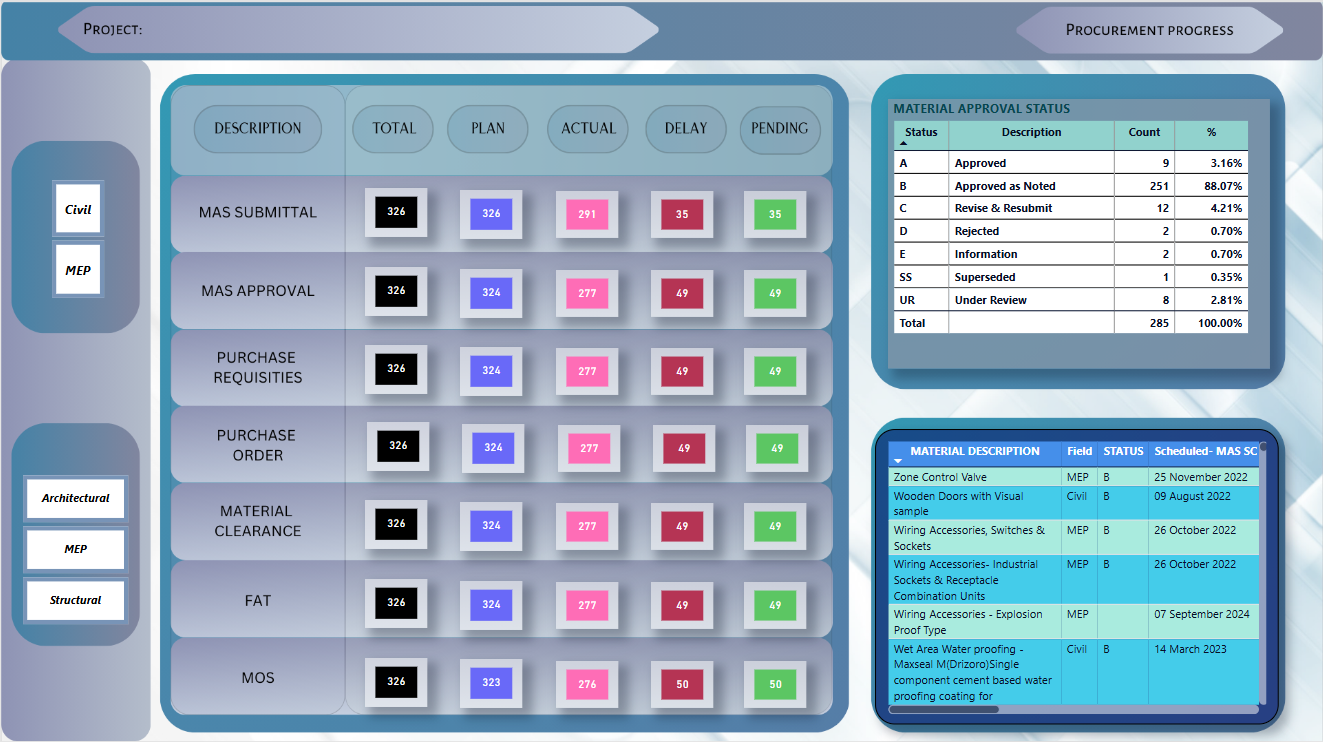1323x742 pixels.
Task: Select the MEP slicer above Structural
Action: pyautogui.click(x=76, y=549)
